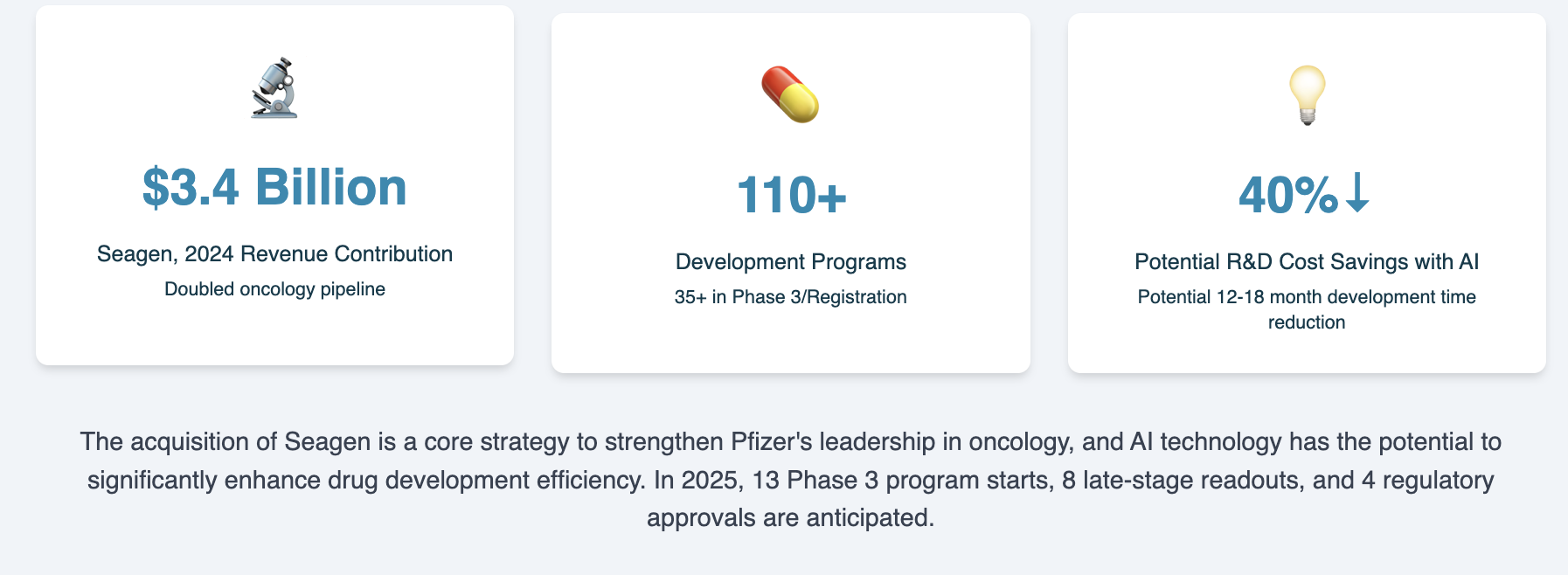1568x575 pixels.
Task: Click the 35+ in Phase 3/Registration text
Action: click(x=791, y=297)
